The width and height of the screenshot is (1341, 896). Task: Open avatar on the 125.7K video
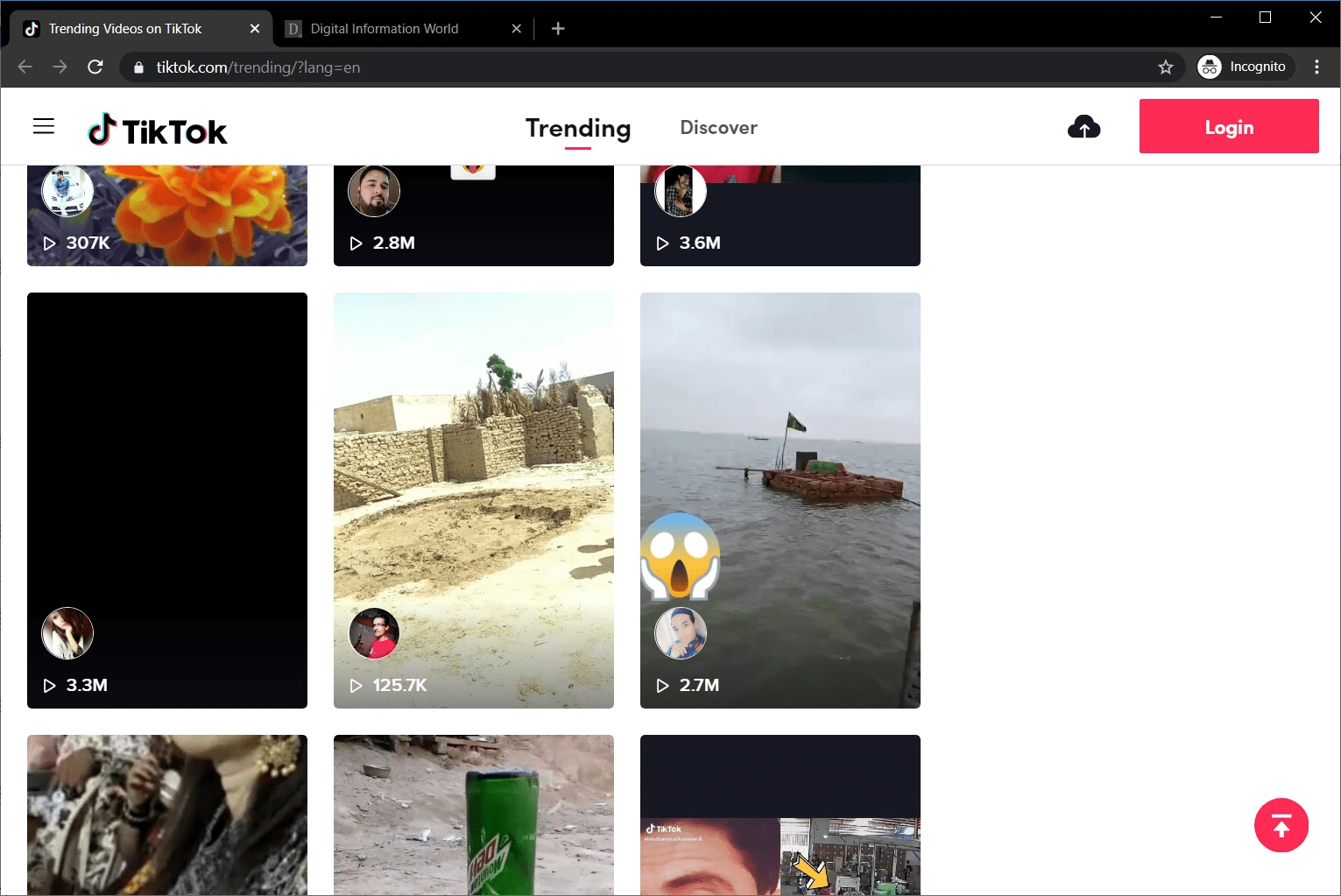tap(374, 632)
